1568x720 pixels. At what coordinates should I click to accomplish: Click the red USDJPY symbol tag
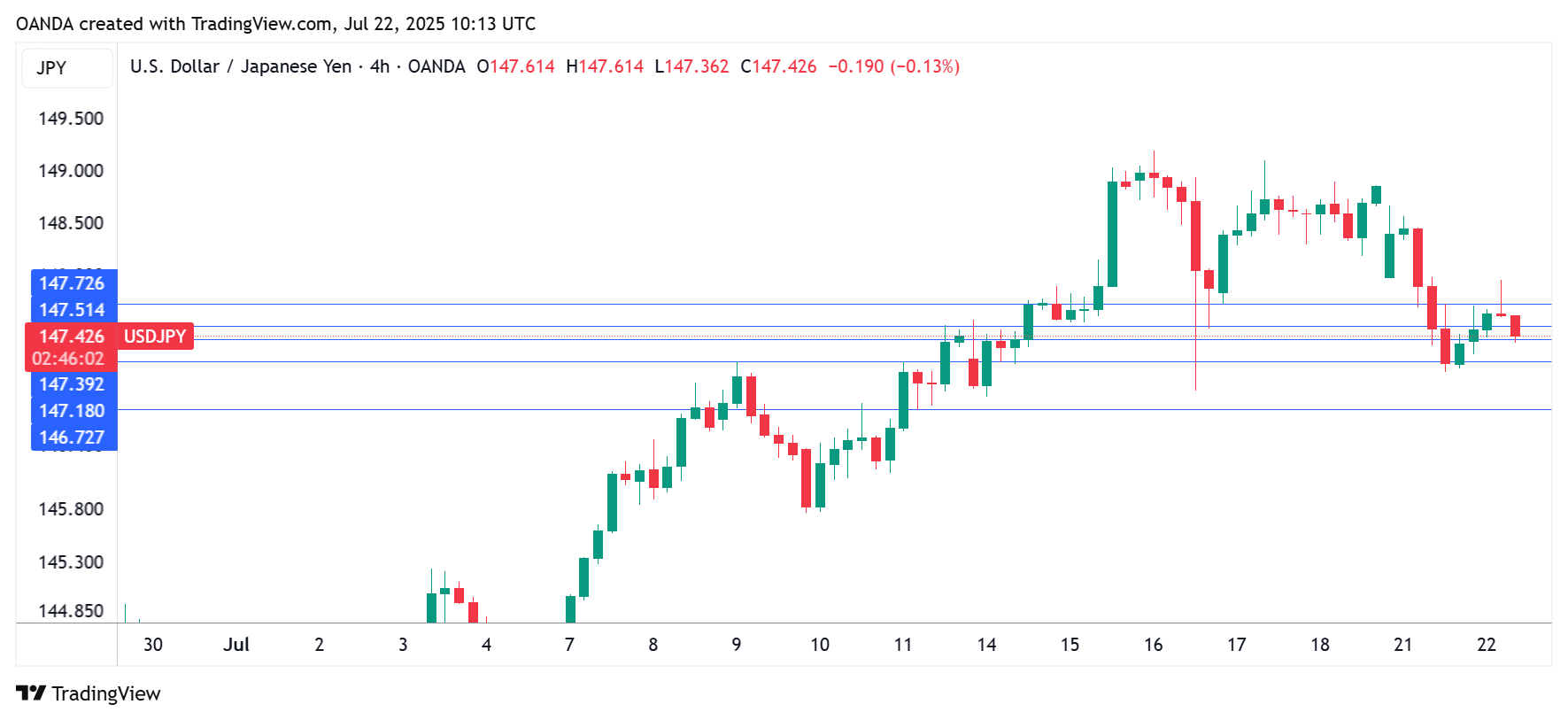coord(155,337)
